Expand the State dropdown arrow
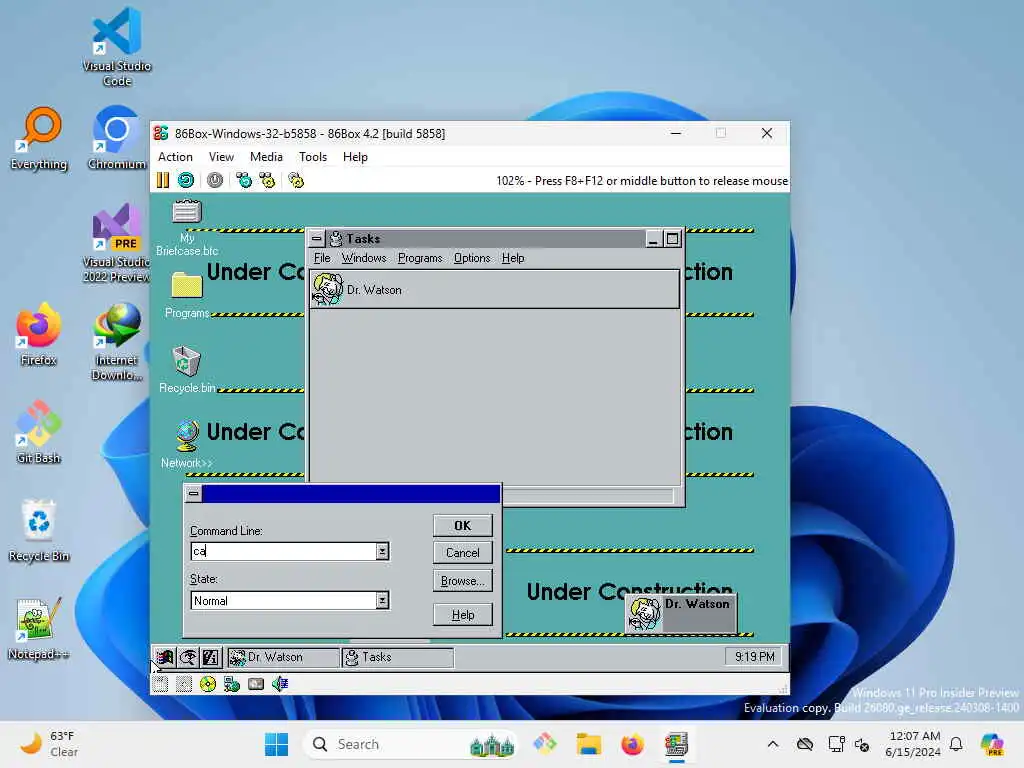The image size is (1024, 768). (x=382, y=600)
